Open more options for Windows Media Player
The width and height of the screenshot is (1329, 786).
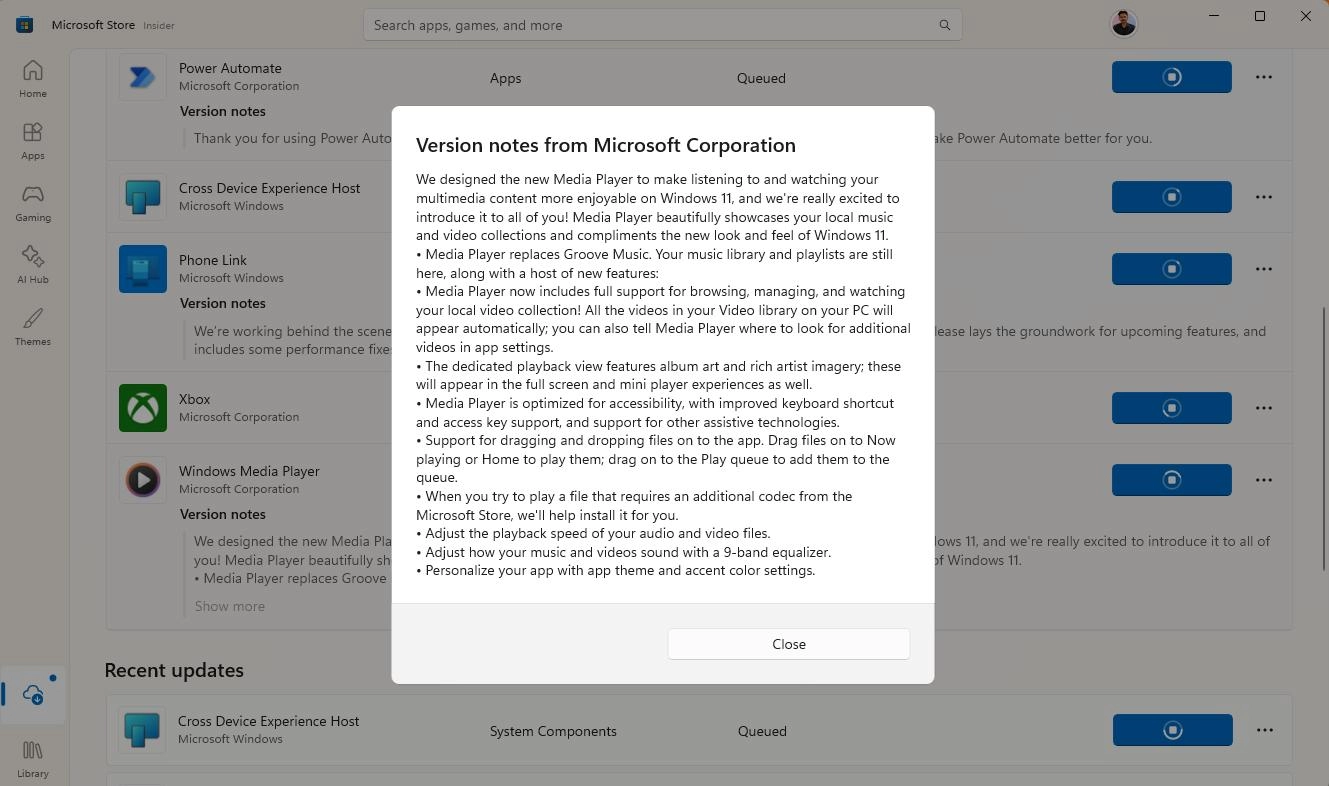pyautogui.click(x=1264, y=480)
